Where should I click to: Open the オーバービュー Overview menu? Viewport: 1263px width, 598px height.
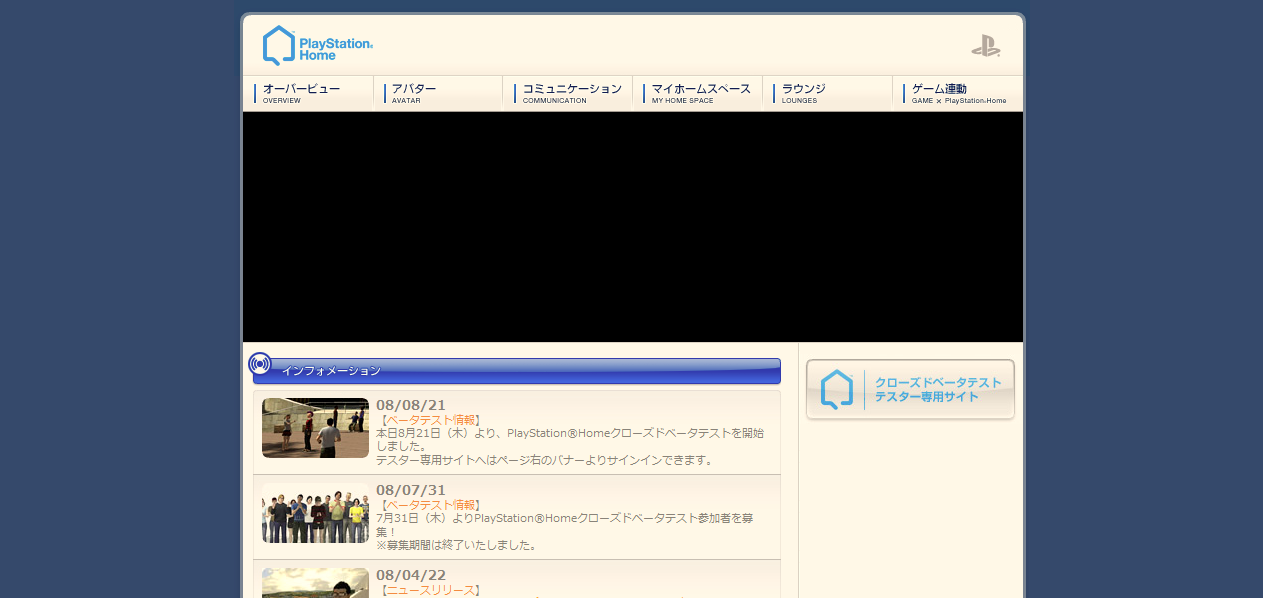pyautogui.click(x=308, y=93)
